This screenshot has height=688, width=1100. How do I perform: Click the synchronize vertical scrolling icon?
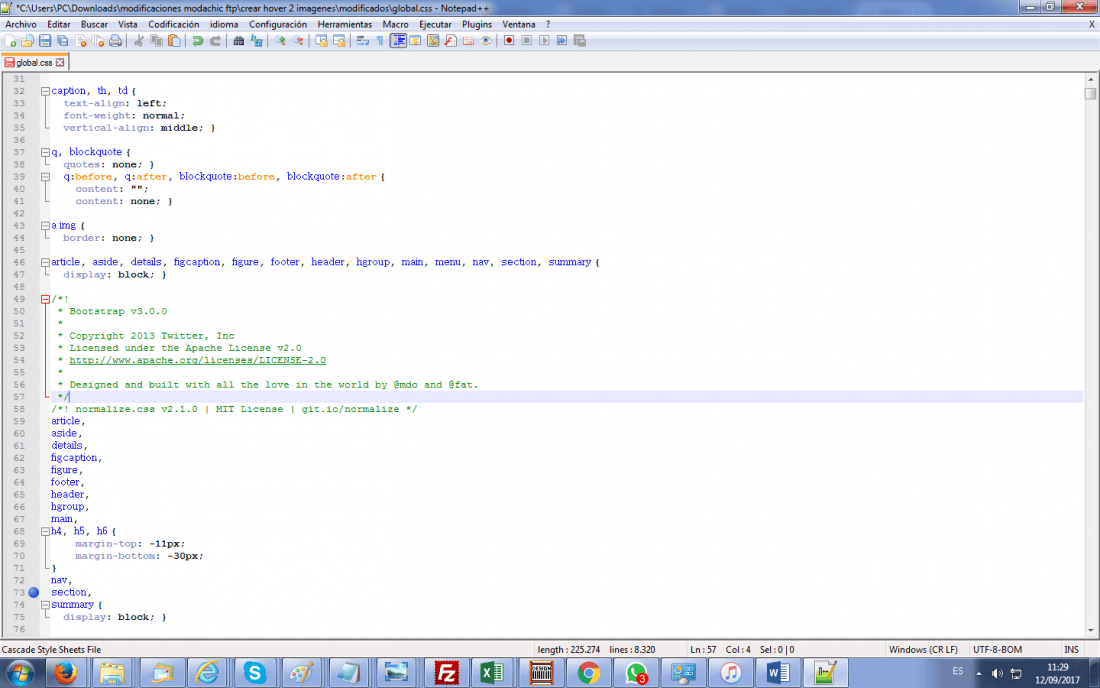[321, 41]
